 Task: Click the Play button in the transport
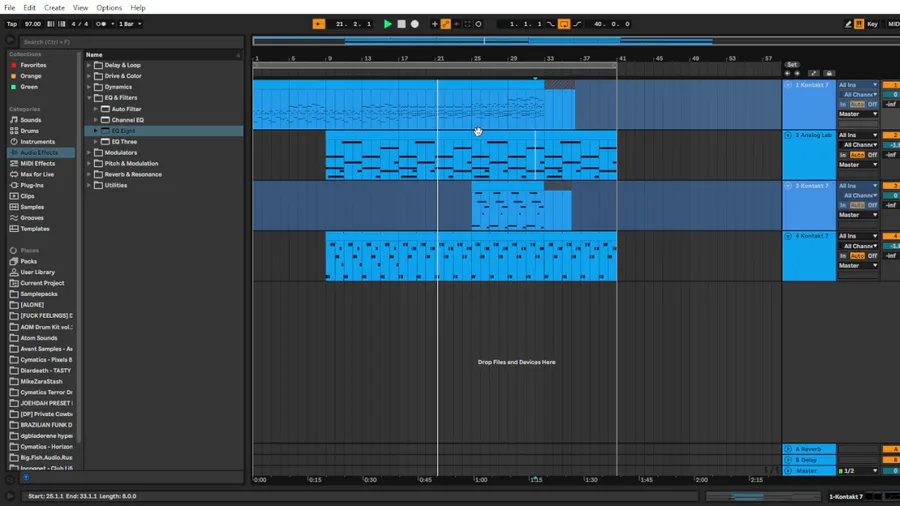(x=387, y=24)
